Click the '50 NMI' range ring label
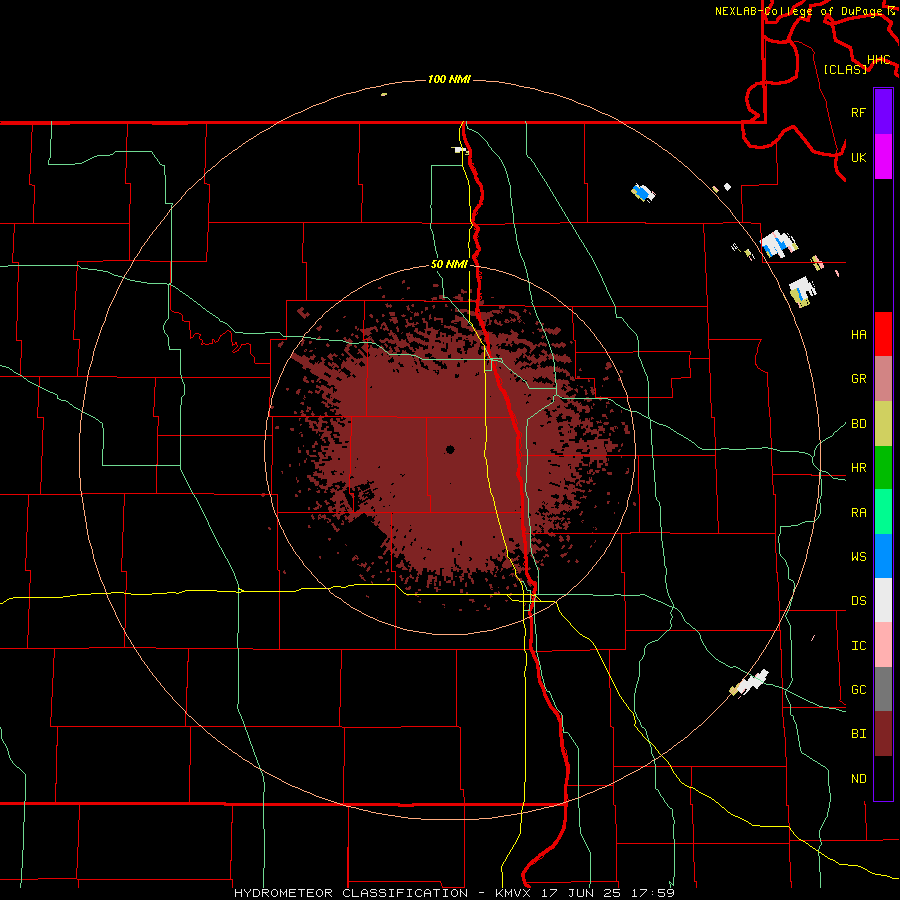This screenshot has height=900, width=900. click(x=449, y=264)
